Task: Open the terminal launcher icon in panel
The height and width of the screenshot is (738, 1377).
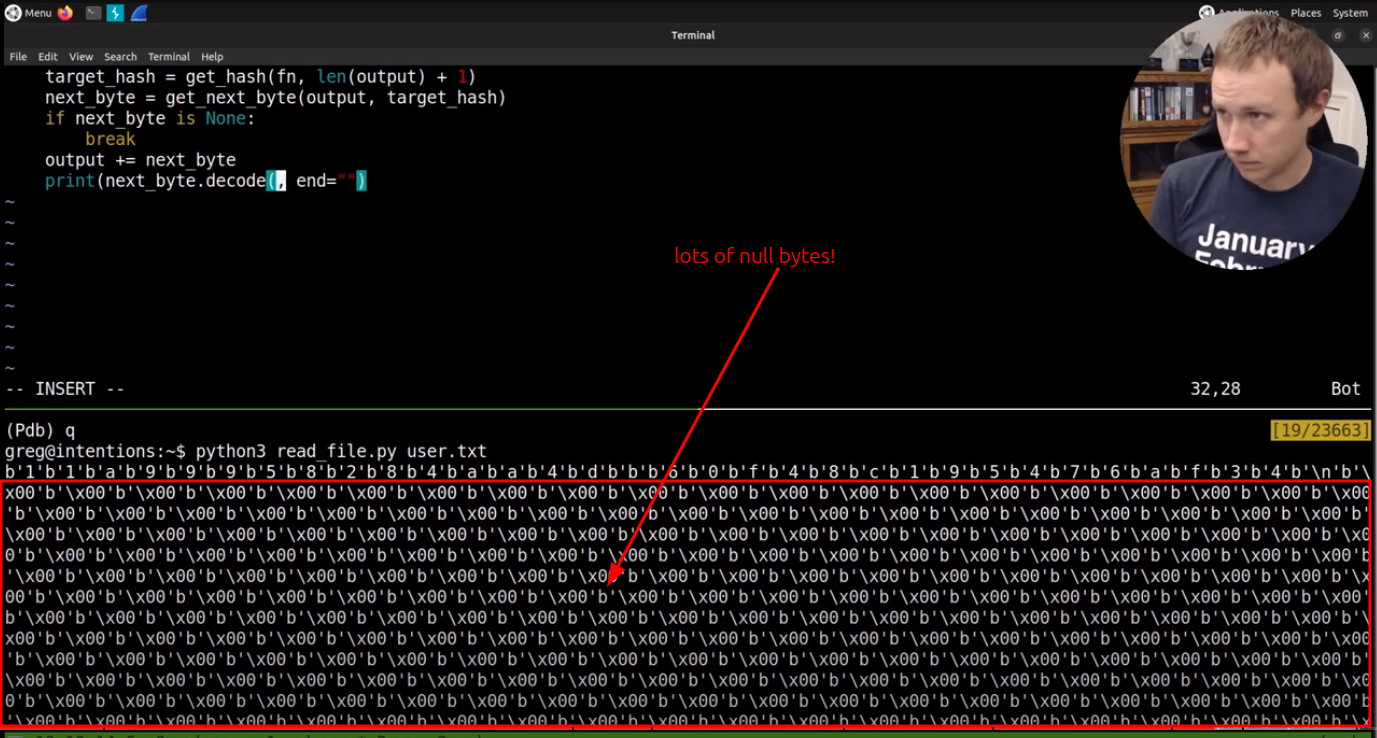Action: 93,13
